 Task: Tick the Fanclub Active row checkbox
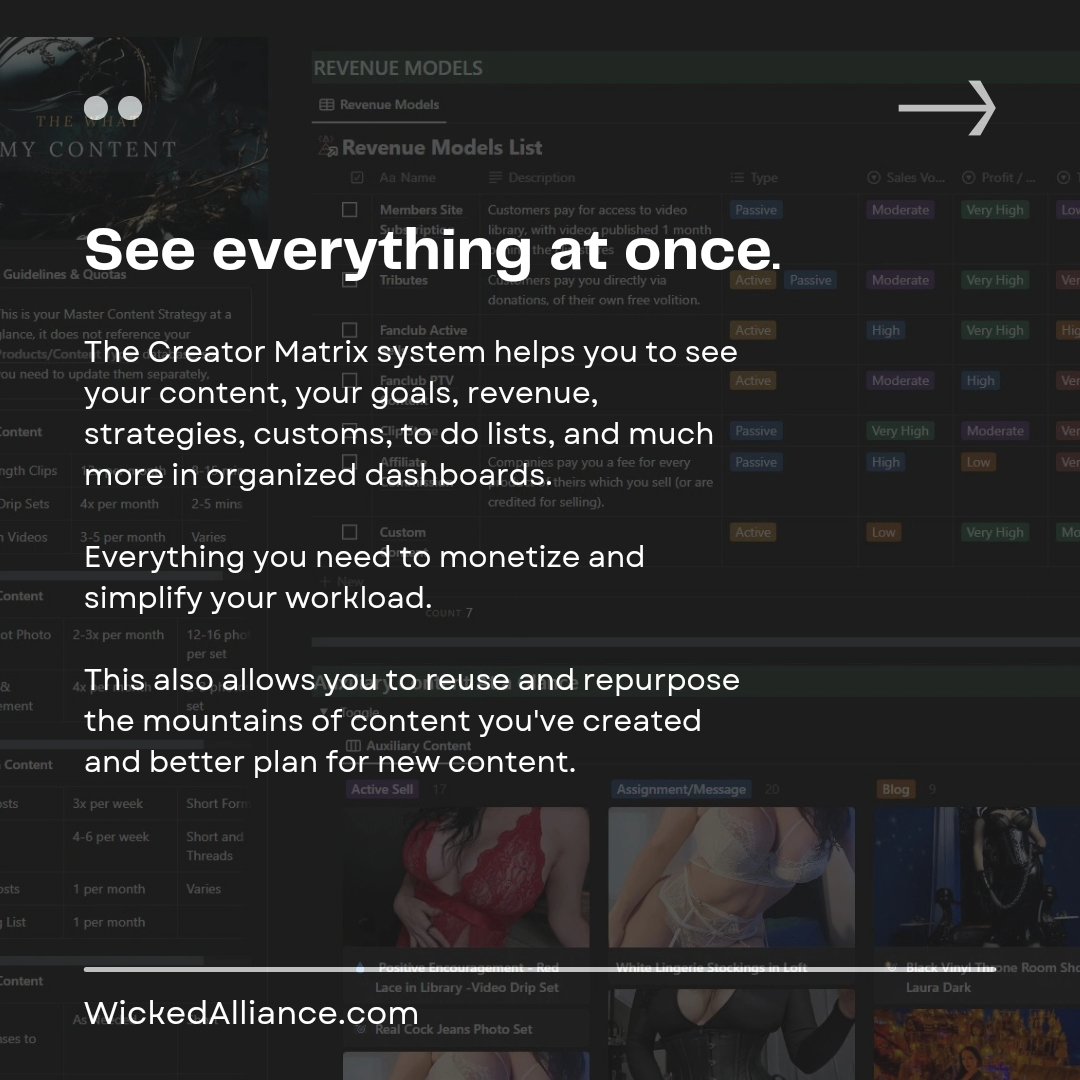pyautogui.click(x=350, y=330)
